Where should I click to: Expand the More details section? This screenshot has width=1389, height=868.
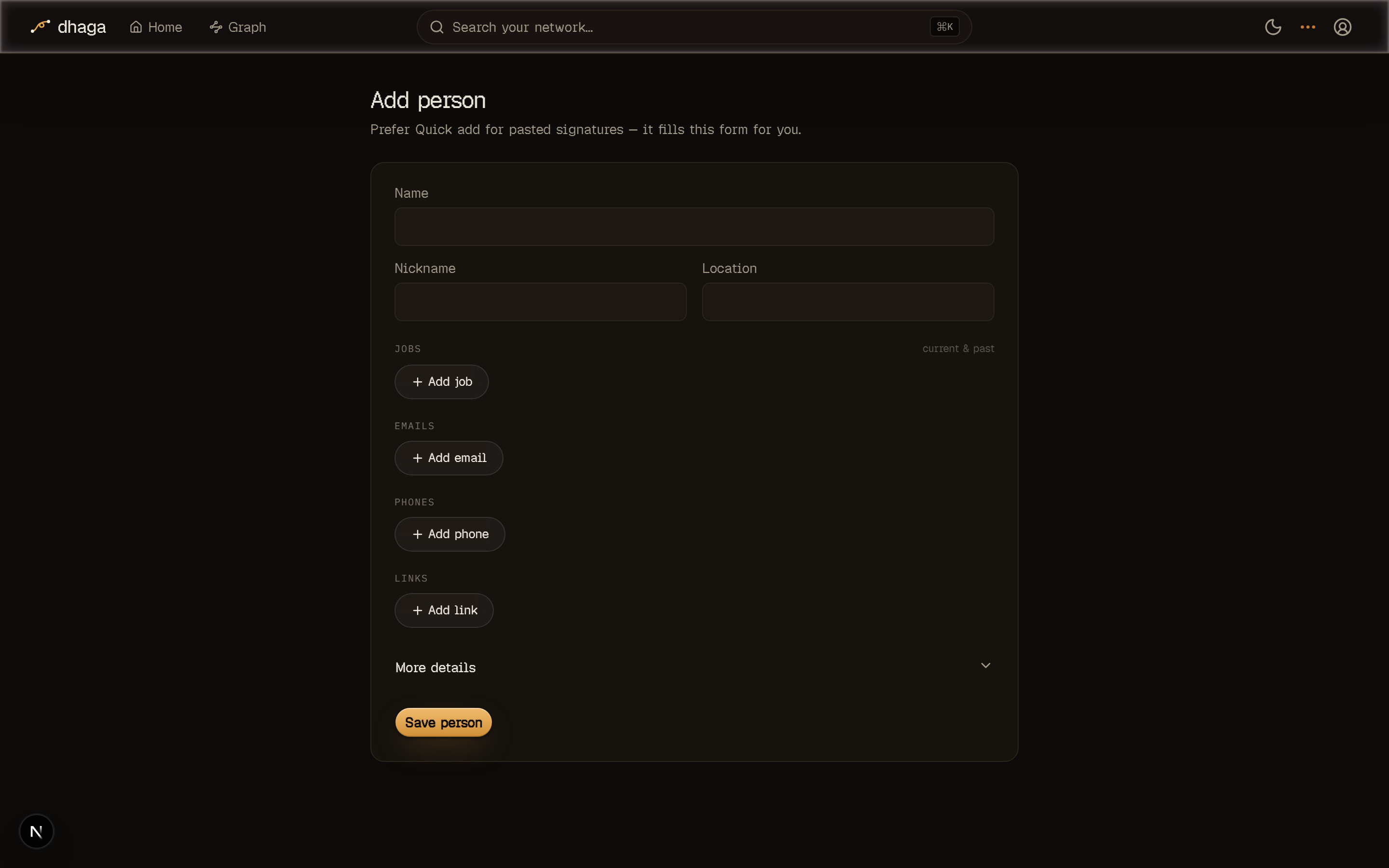(x=694, y=667)
